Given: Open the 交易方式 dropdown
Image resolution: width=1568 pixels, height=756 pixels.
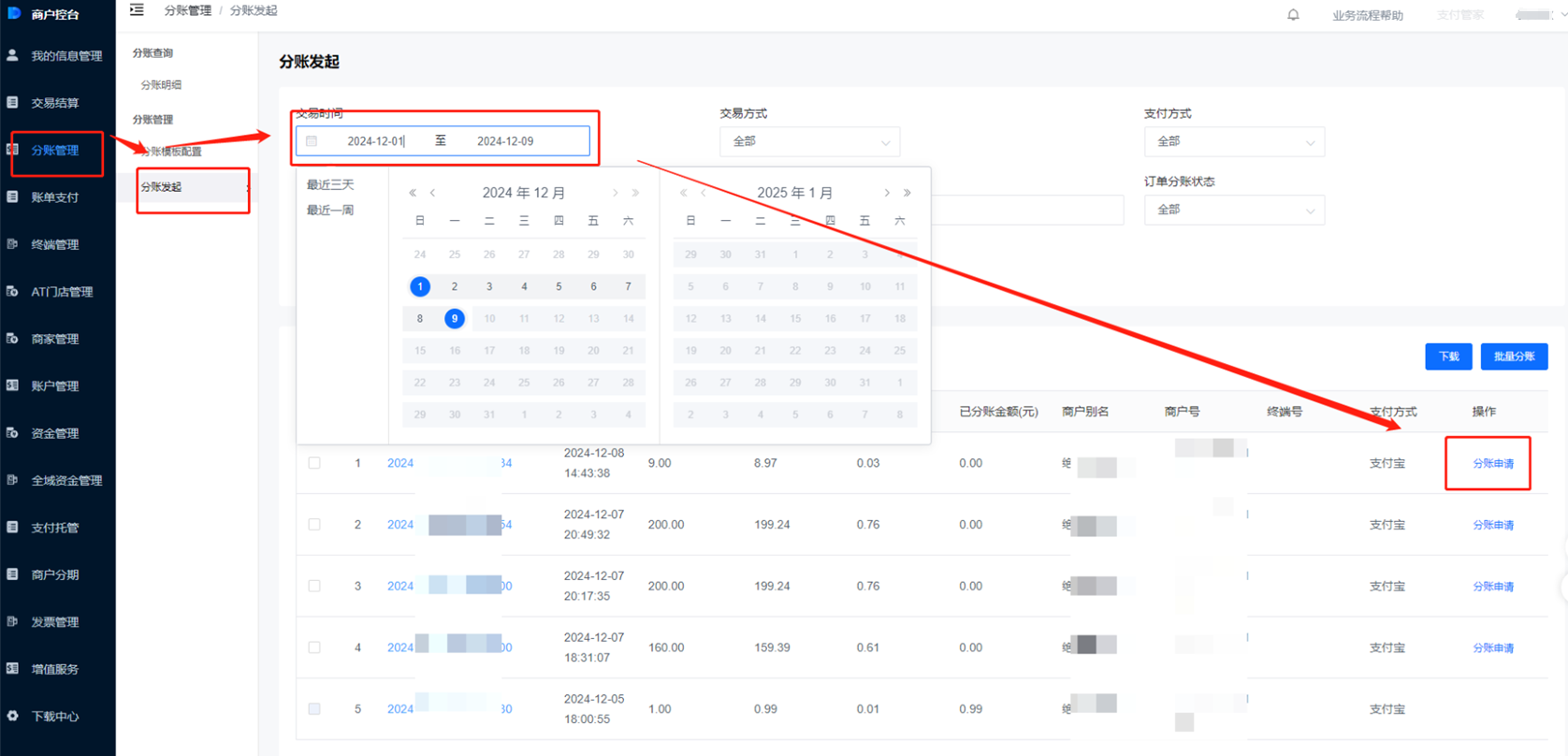Looking at the screenshot, I should [809, 142].
